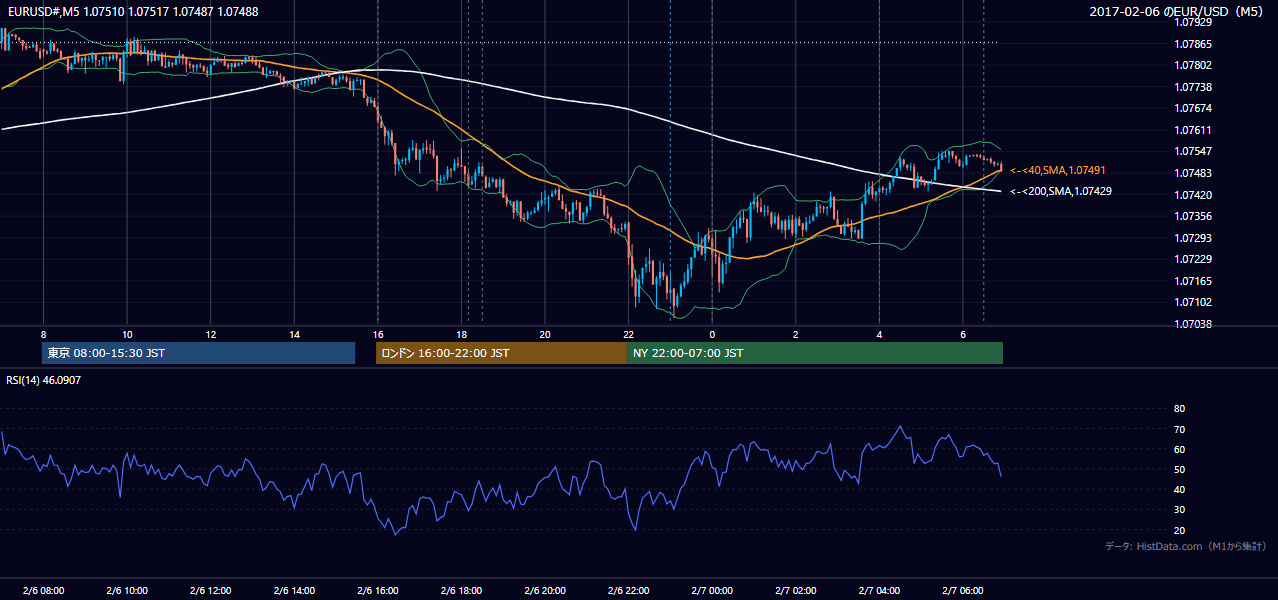Click RSI axis level 70
Screen dimensions: 1278x600
(1179, 430)
